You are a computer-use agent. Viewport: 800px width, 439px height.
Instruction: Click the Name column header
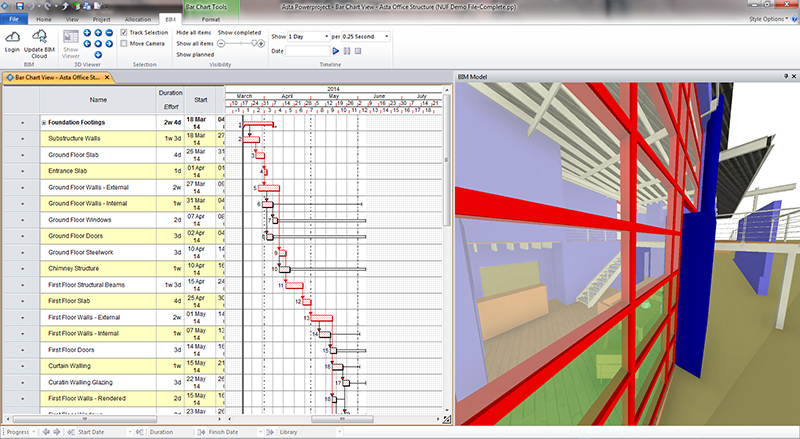[x=98, y=100]
